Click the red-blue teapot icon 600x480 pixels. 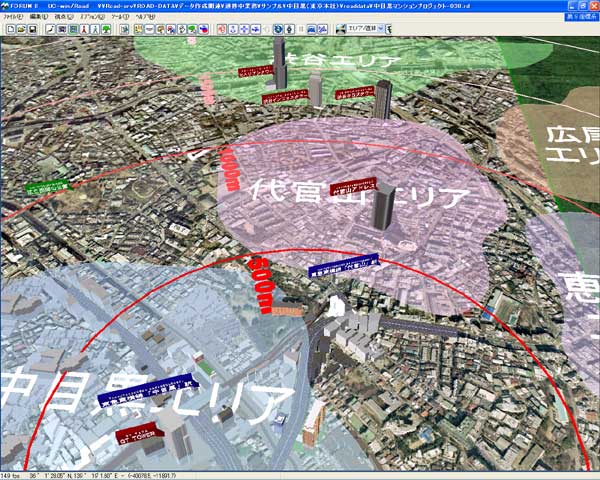click(204, 29)
